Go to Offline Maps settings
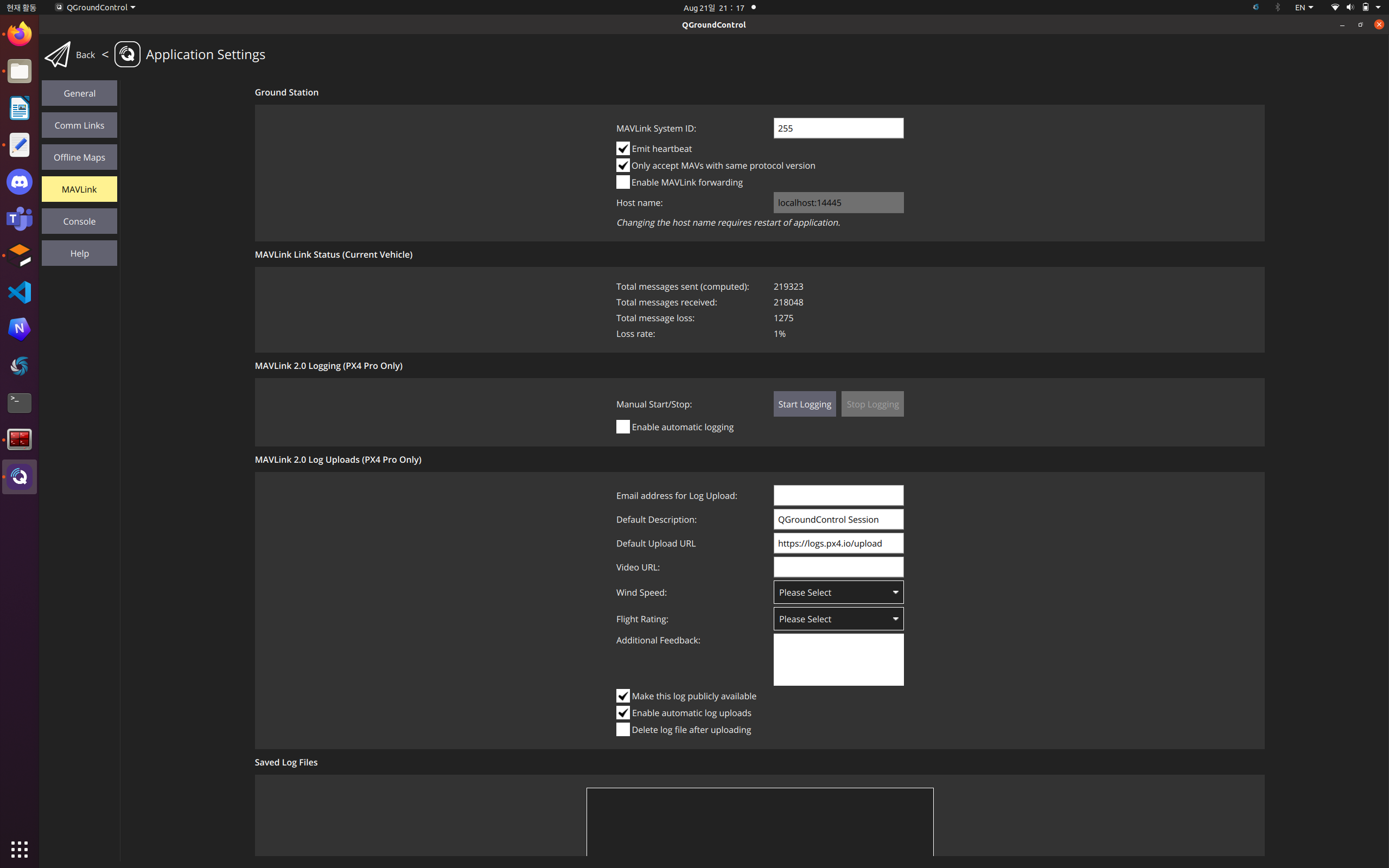Image resolution: width=1389 pixels, height=868 pixels. (79, 157)
